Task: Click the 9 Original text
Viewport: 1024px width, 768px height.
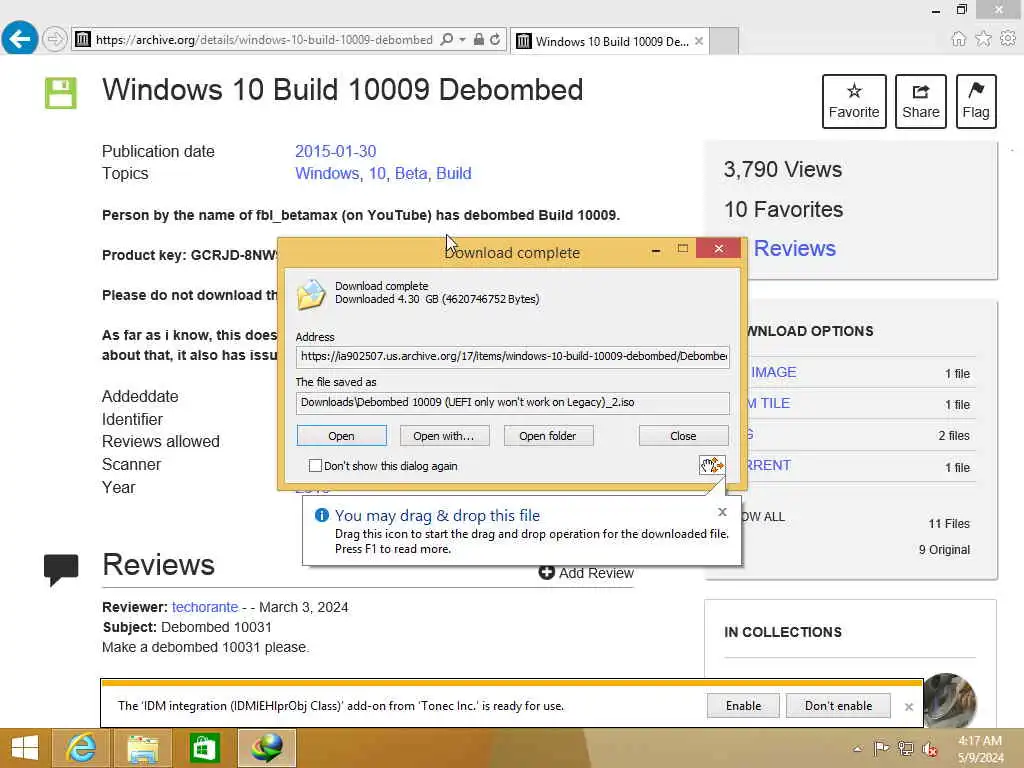Action: (944, 550)
